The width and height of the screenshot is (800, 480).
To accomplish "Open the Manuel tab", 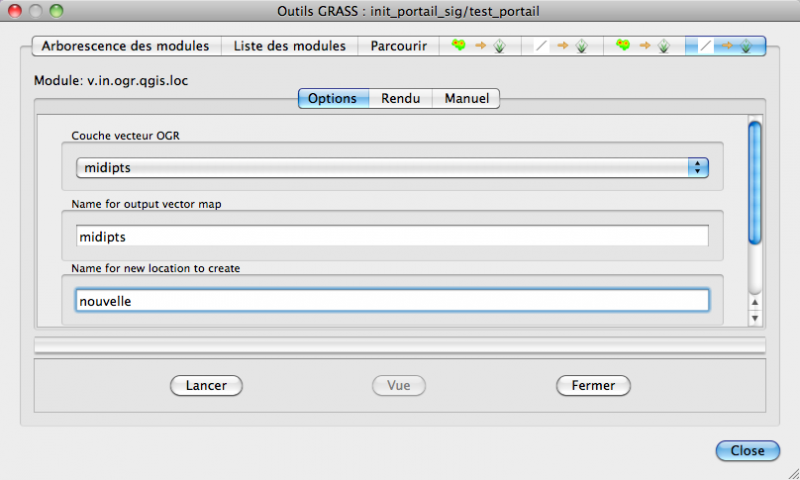I will [466, 98].
